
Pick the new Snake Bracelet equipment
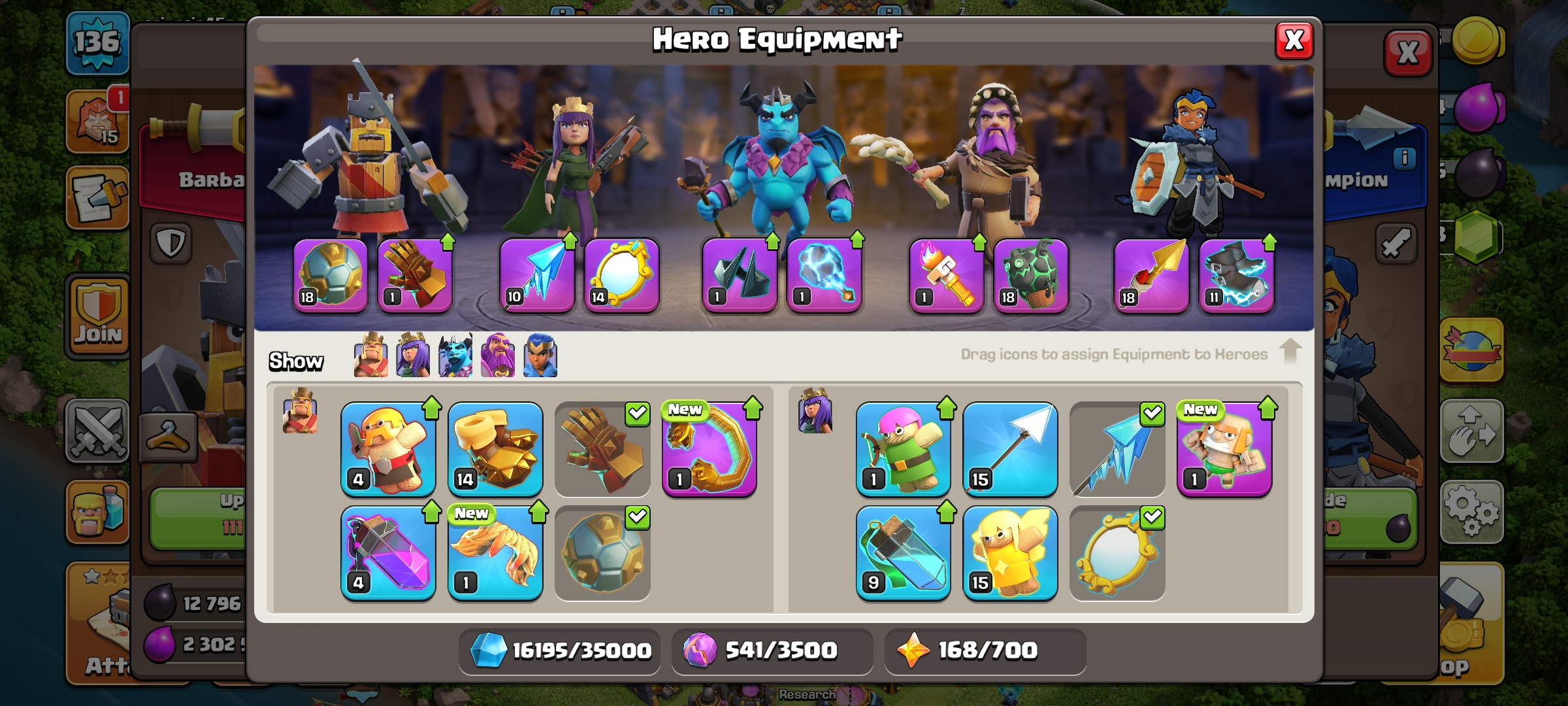[x=710, y=449]
